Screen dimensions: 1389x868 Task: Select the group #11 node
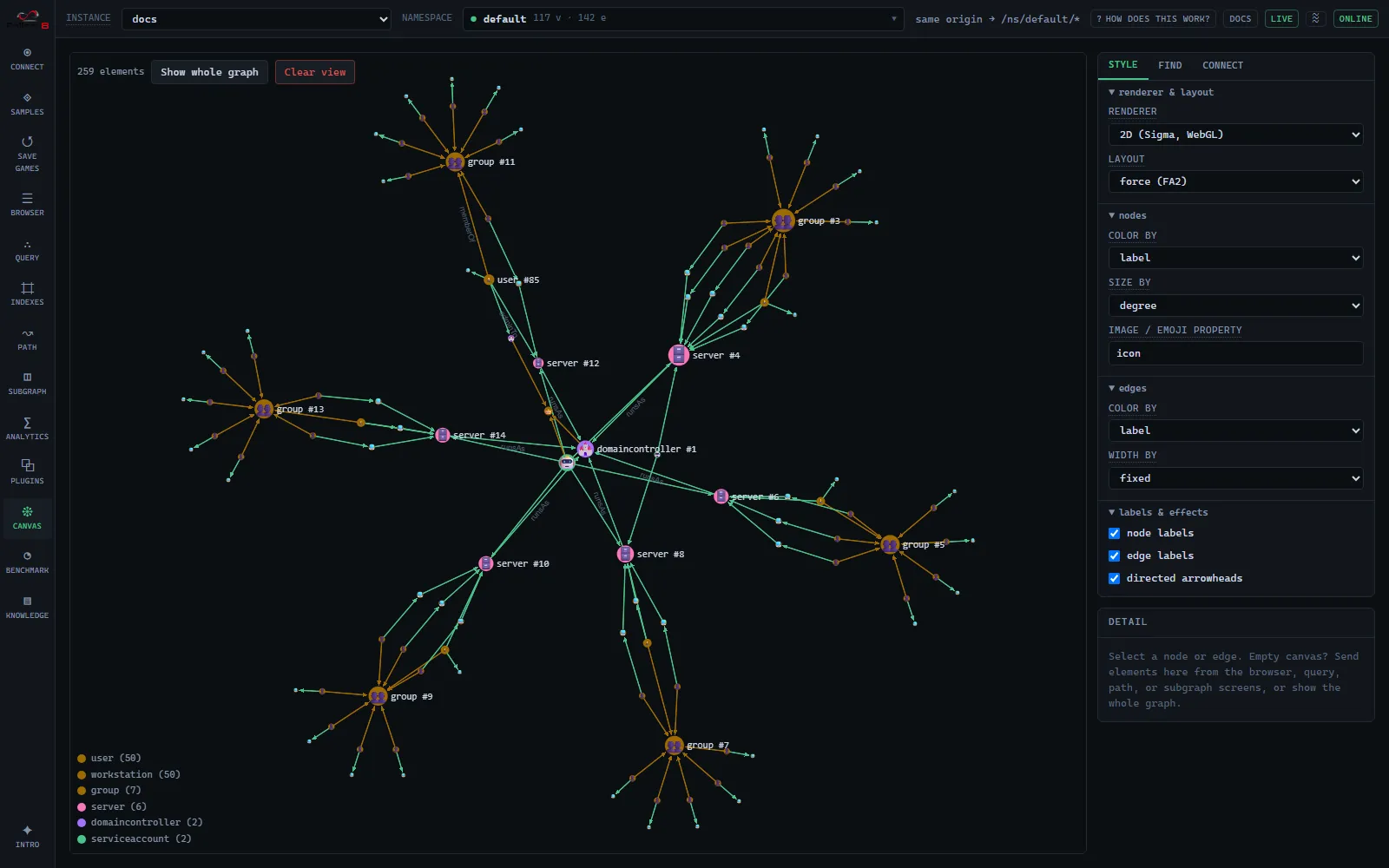pyautogui.click(x=455, y=161)
